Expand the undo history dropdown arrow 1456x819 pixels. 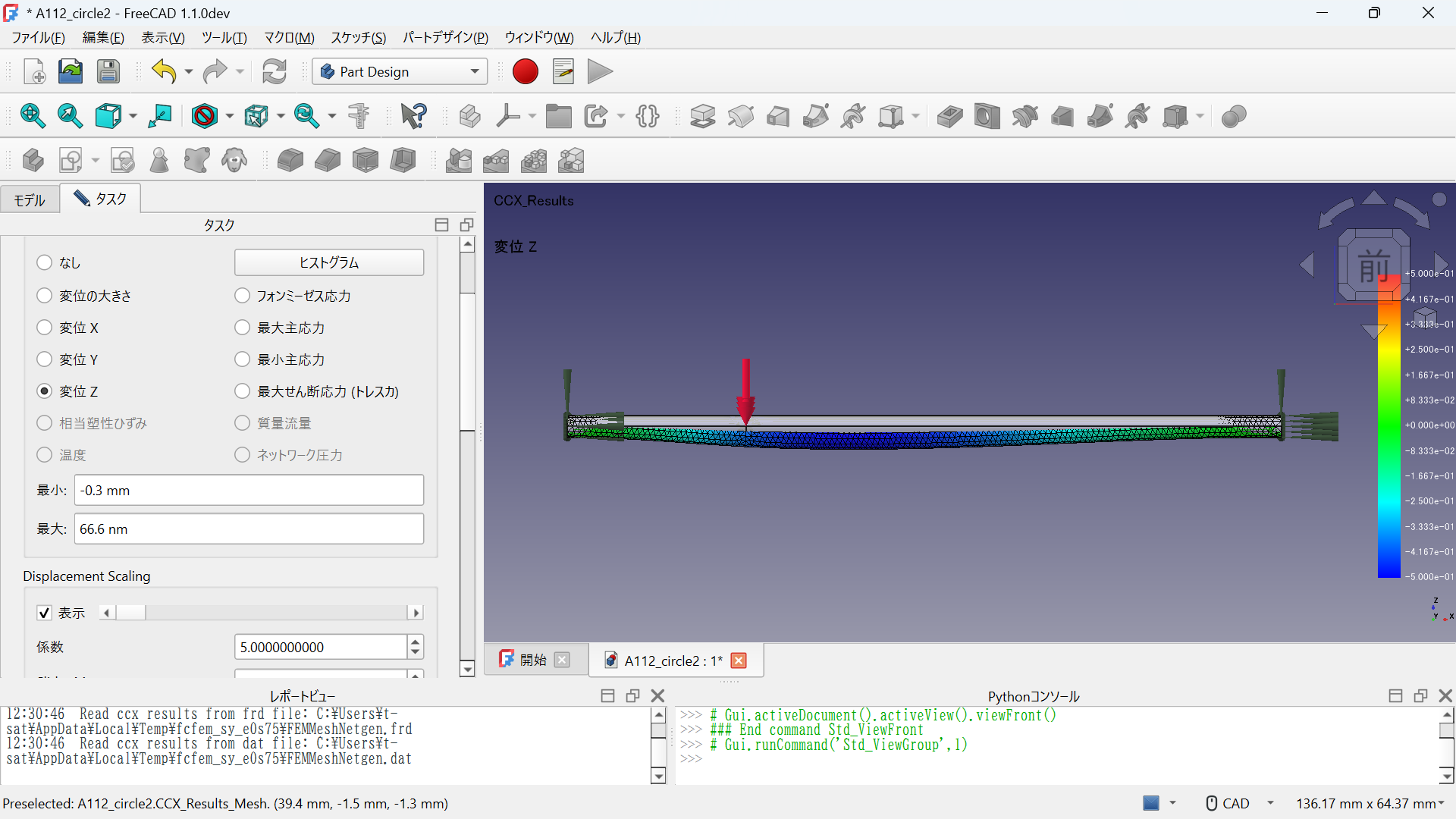click(189, 72)
